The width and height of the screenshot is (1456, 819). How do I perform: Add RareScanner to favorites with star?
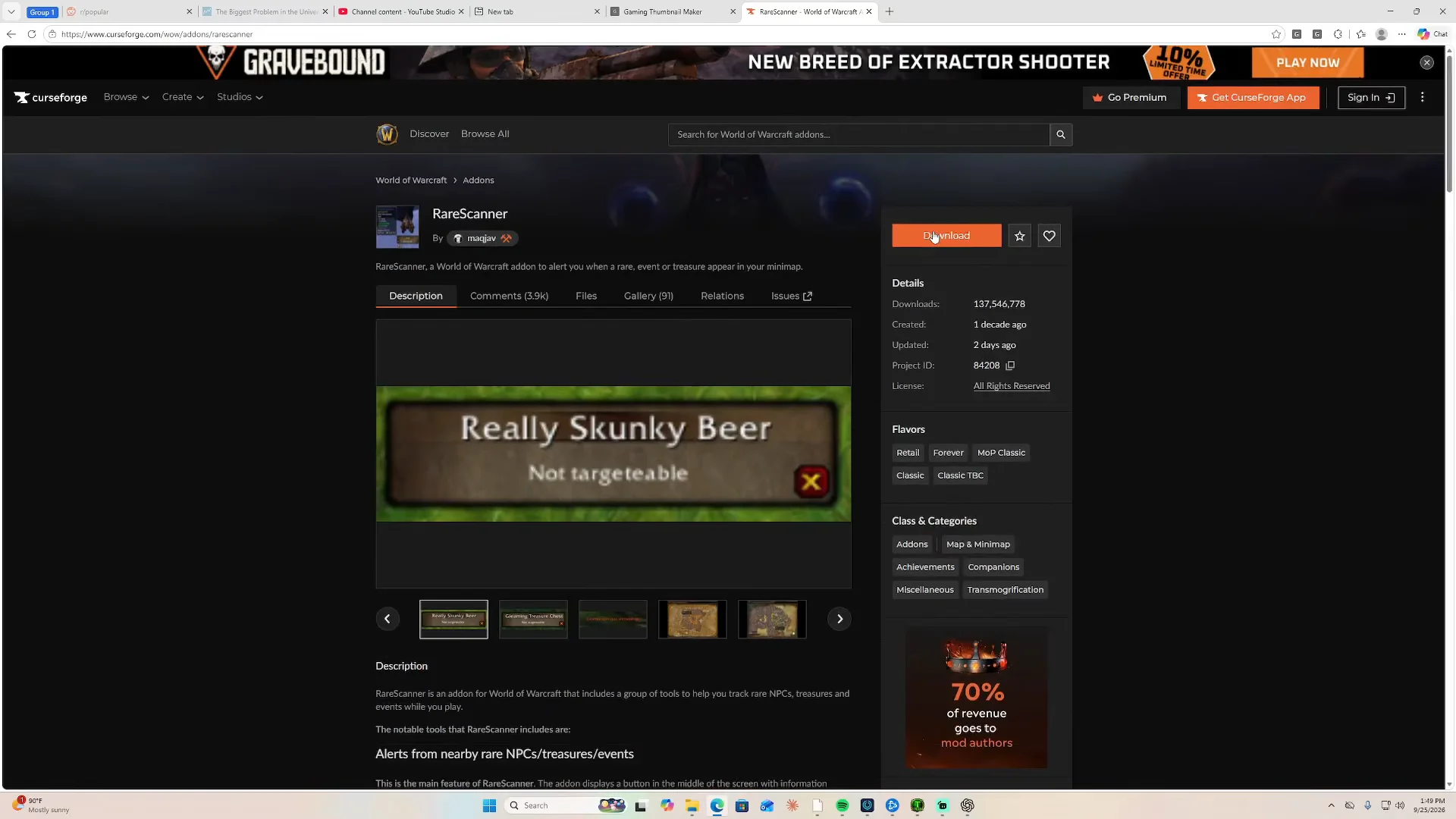[x=1020, y=236]
